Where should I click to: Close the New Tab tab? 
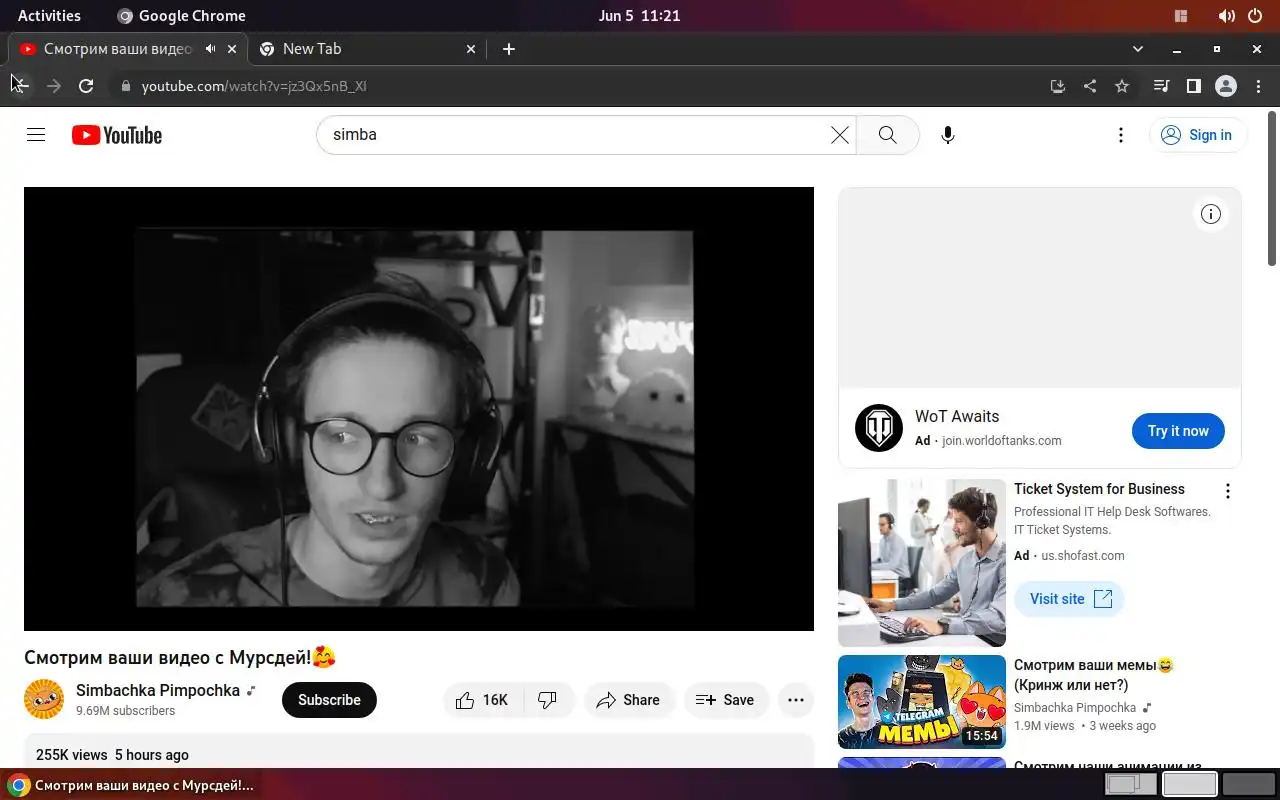pyautogui.click(x=472, y=49)
